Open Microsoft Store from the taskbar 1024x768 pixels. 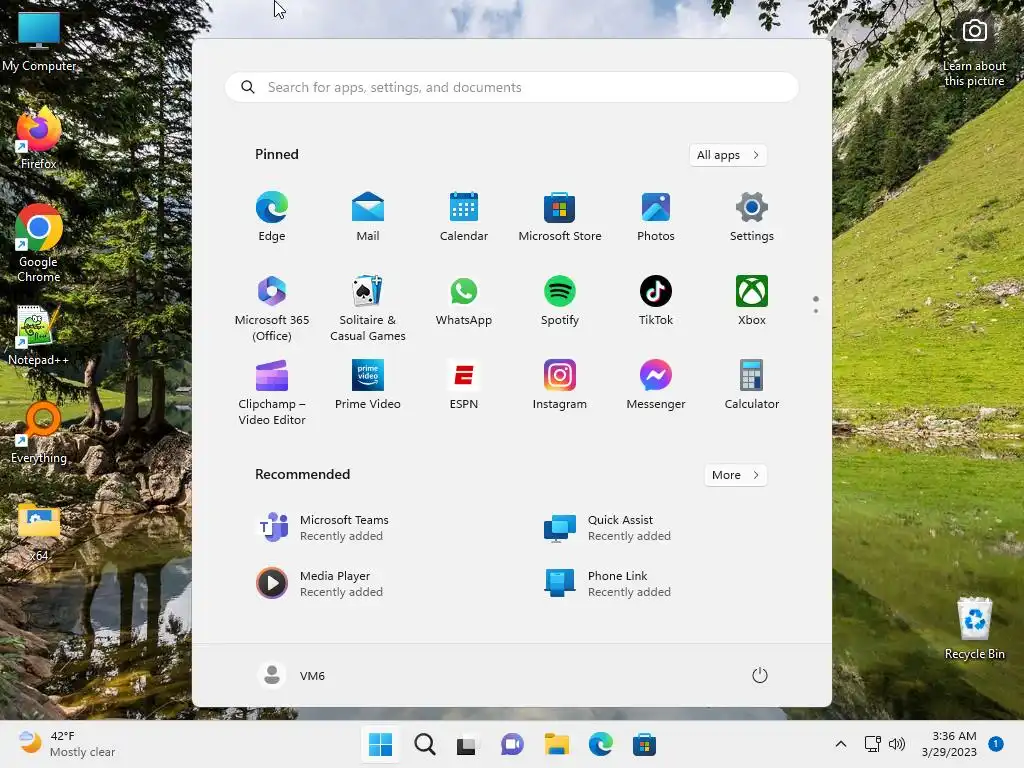(644, 744)
